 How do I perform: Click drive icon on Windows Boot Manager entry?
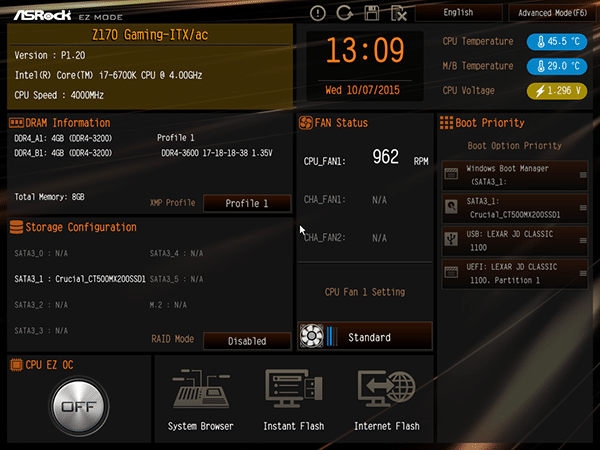click(x=451, y=174)
